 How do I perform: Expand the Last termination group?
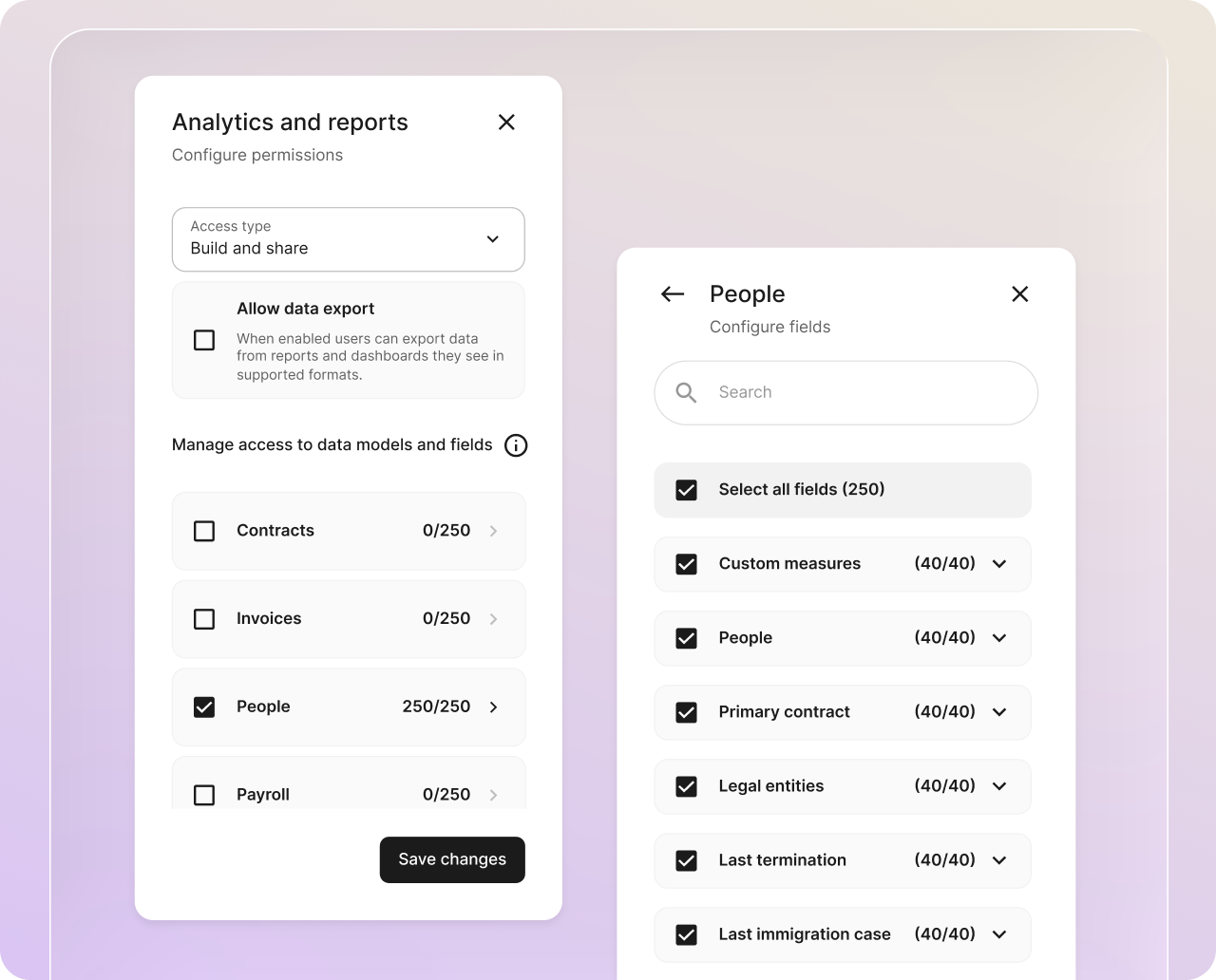pos(999,860)
